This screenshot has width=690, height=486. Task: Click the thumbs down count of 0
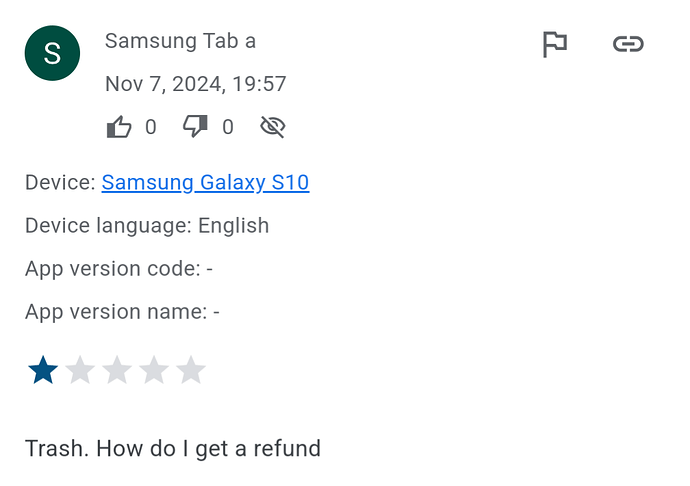point(228,127)
